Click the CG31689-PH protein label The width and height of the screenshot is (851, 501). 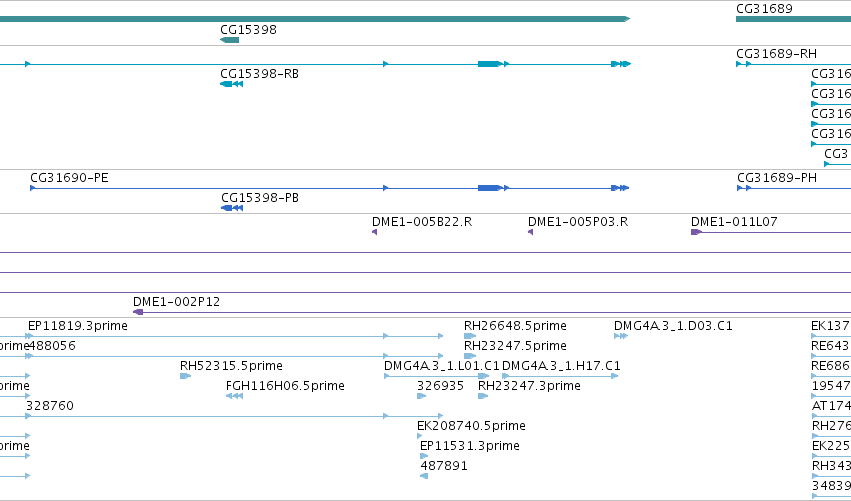[777, 178]
